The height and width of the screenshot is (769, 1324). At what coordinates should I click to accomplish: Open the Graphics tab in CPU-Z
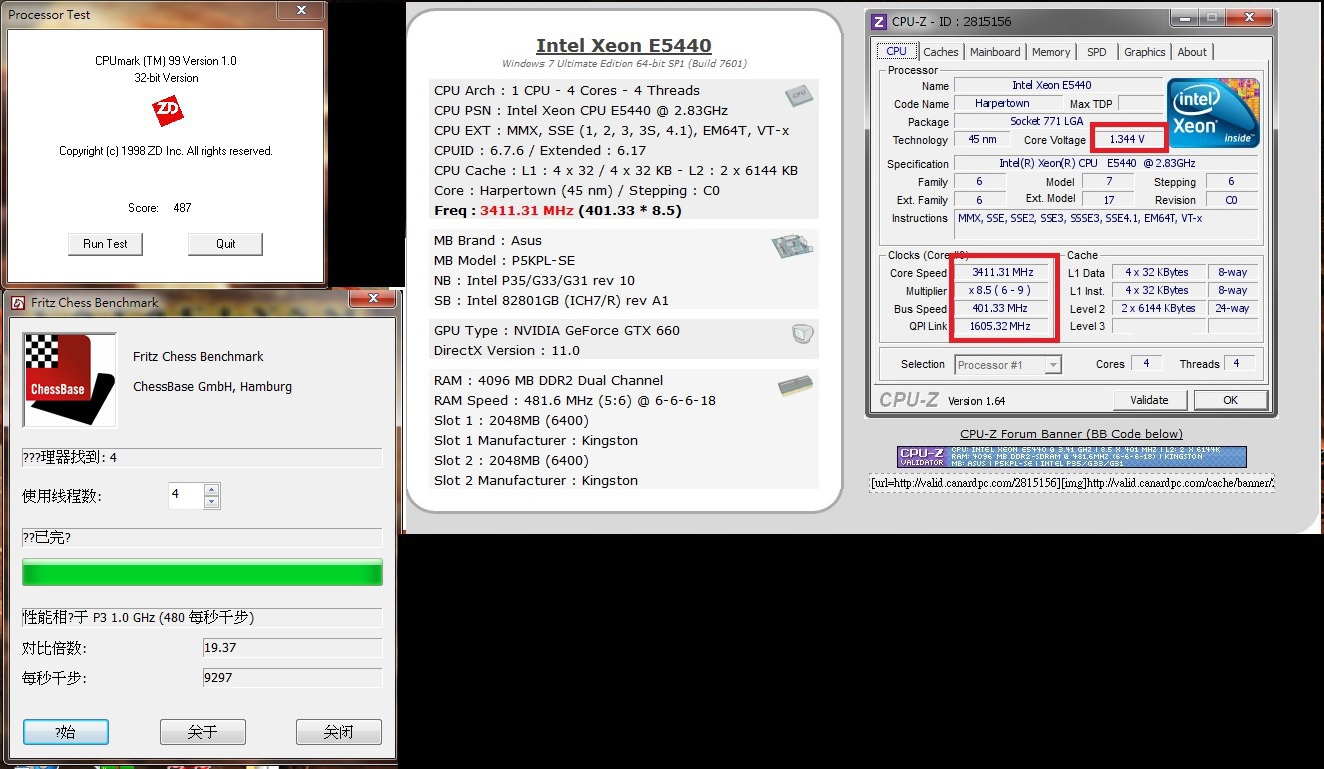(x=1144, y=52)
